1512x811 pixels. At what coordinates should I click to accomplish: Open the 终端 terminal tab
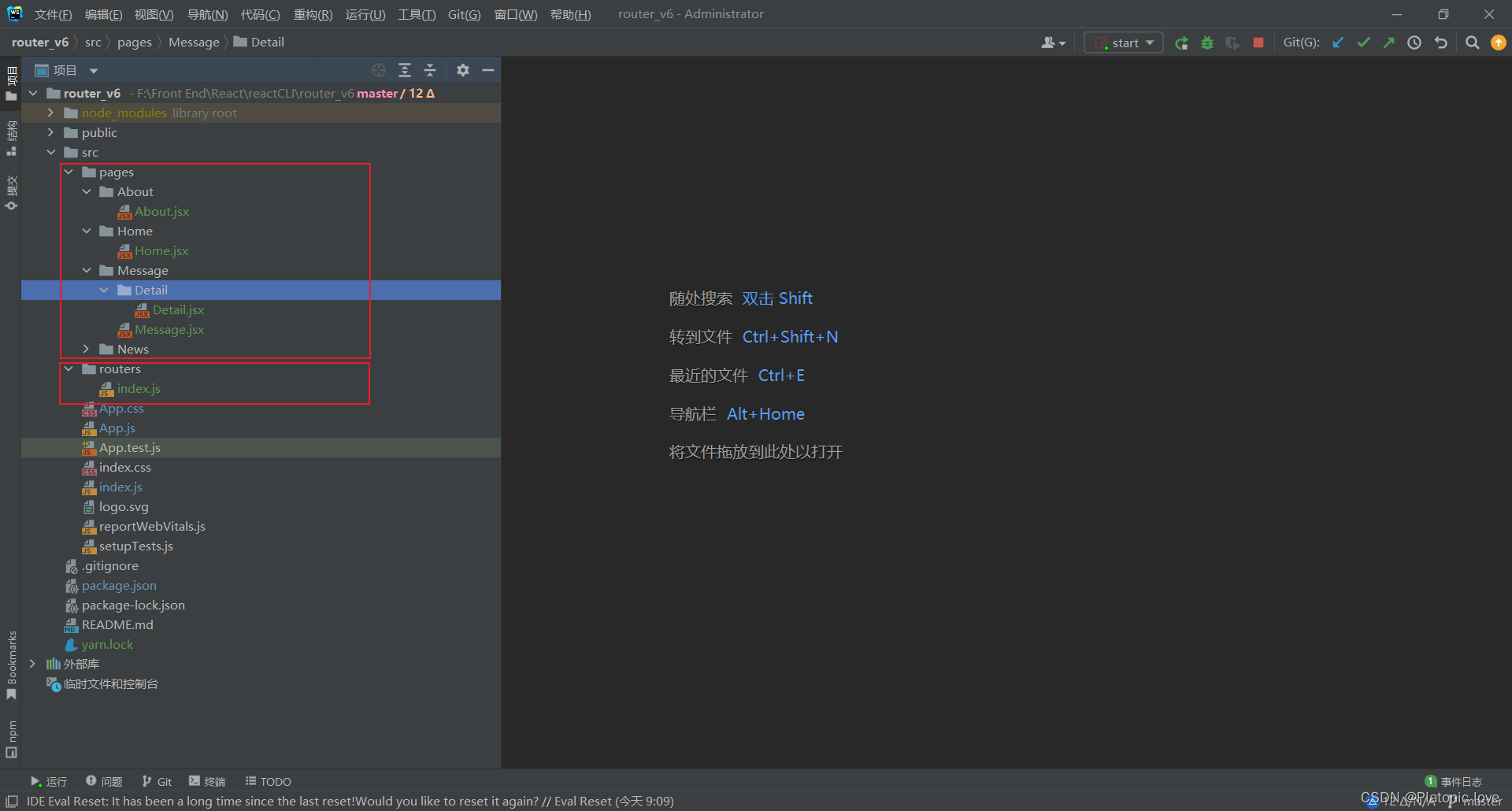[x=207, y=781]
